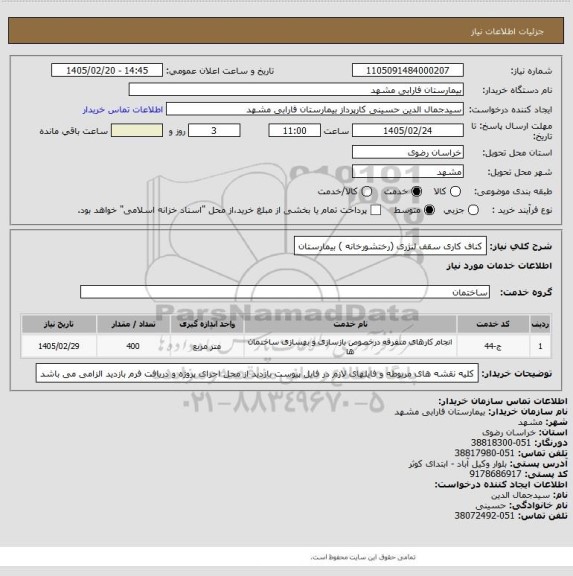
Task: Click the deadline date field 1405/02/24
Action: point(408,131)
